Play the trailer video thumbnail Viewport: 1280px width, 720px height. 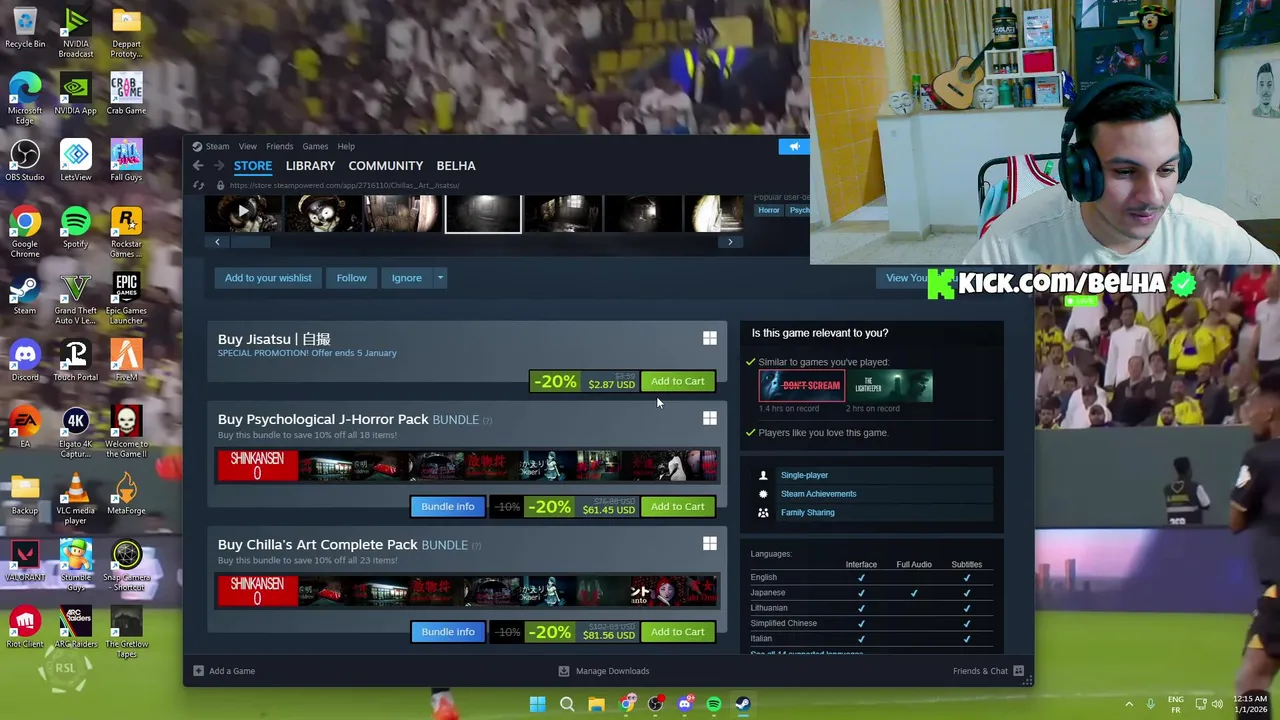[243, 213]
